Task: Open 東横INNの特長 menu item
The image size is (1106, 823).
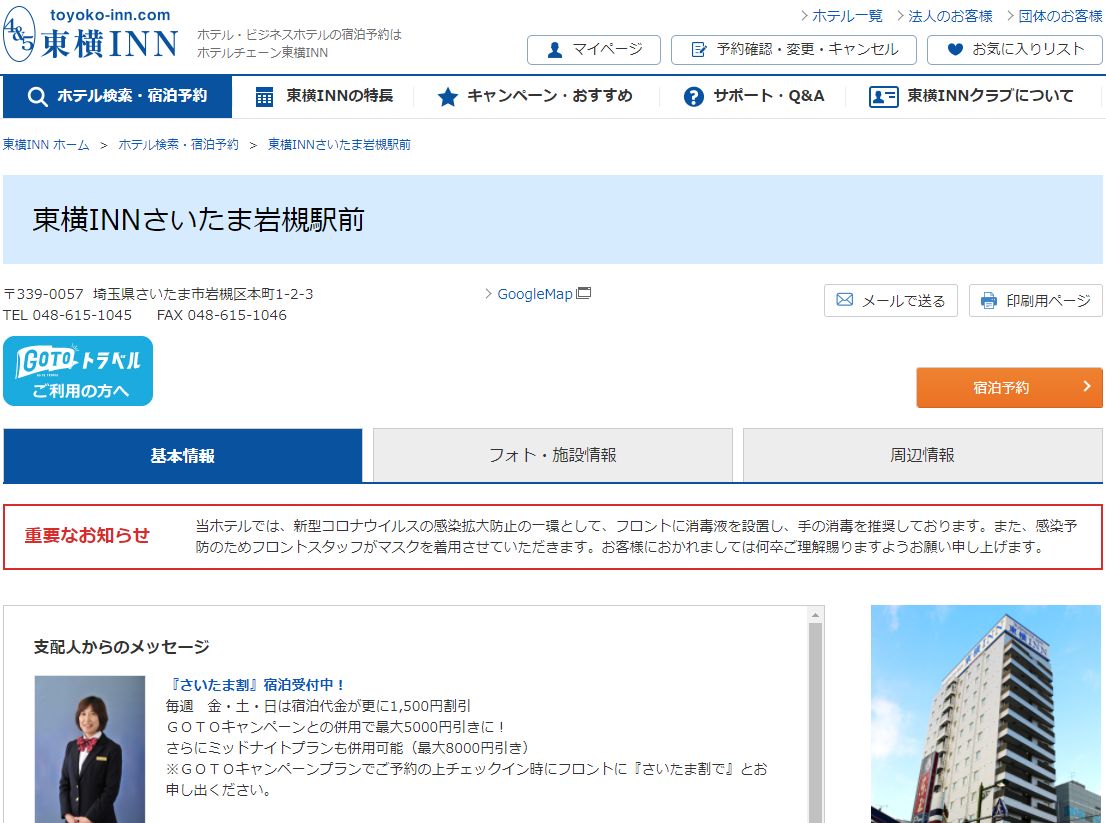Action: point(324,97)
